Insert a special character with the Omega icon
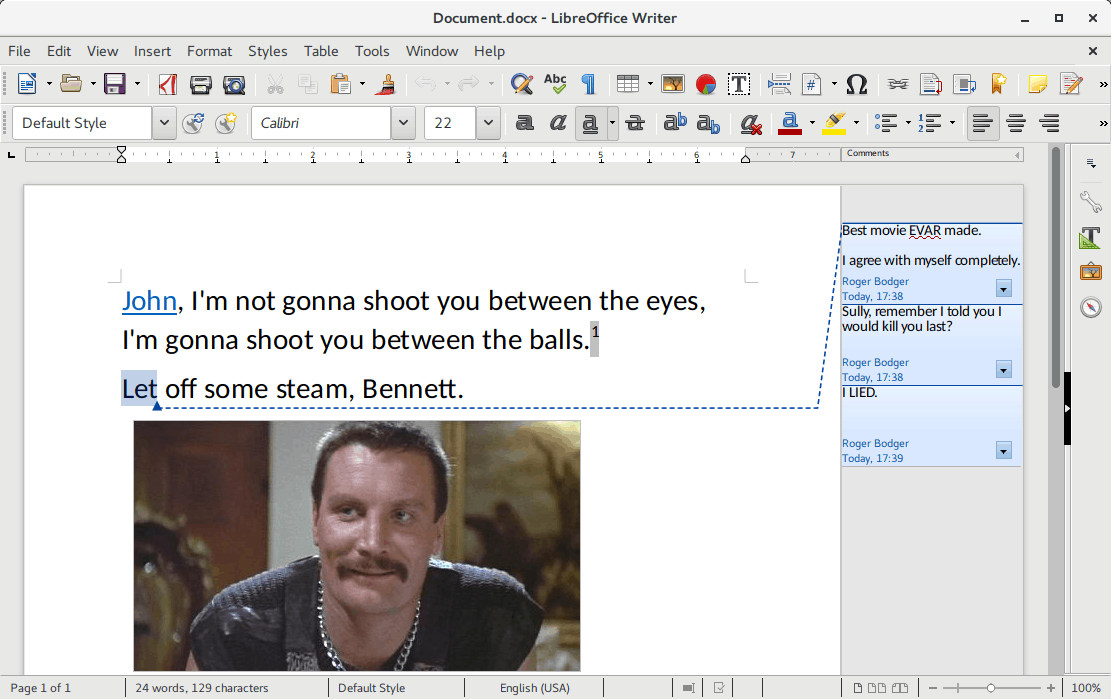Screen dimensions: 1111x699 pos(857,84)
